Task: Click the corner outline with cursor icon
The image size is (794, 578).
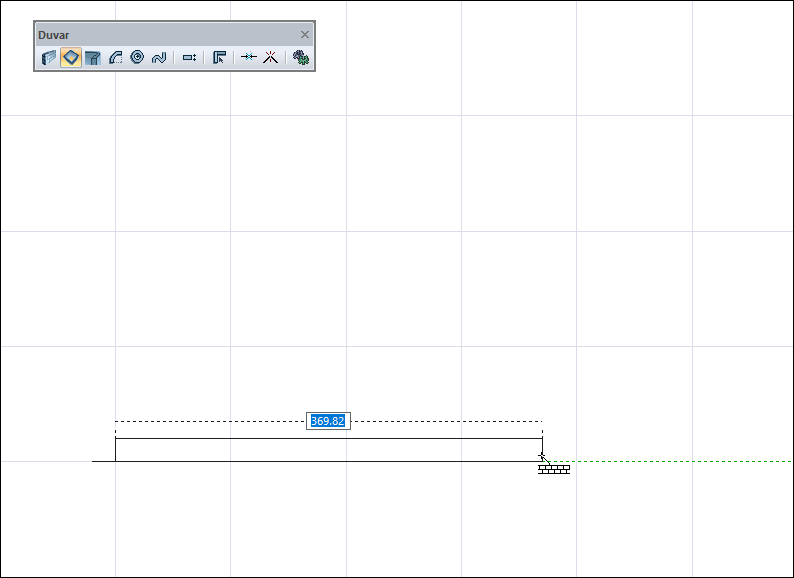Action: [x=219, y=58]
